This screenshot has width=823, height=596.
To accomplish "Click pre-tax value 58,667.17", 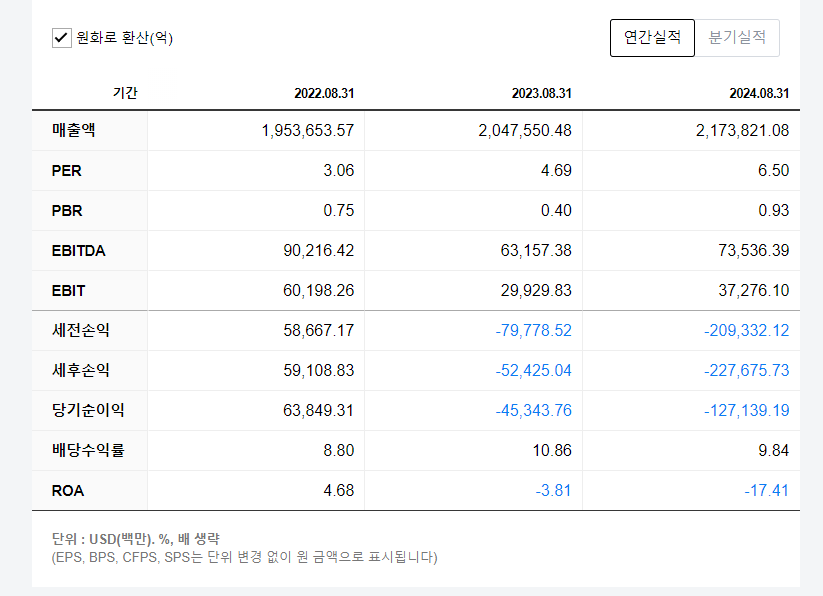I will [319, 330].
